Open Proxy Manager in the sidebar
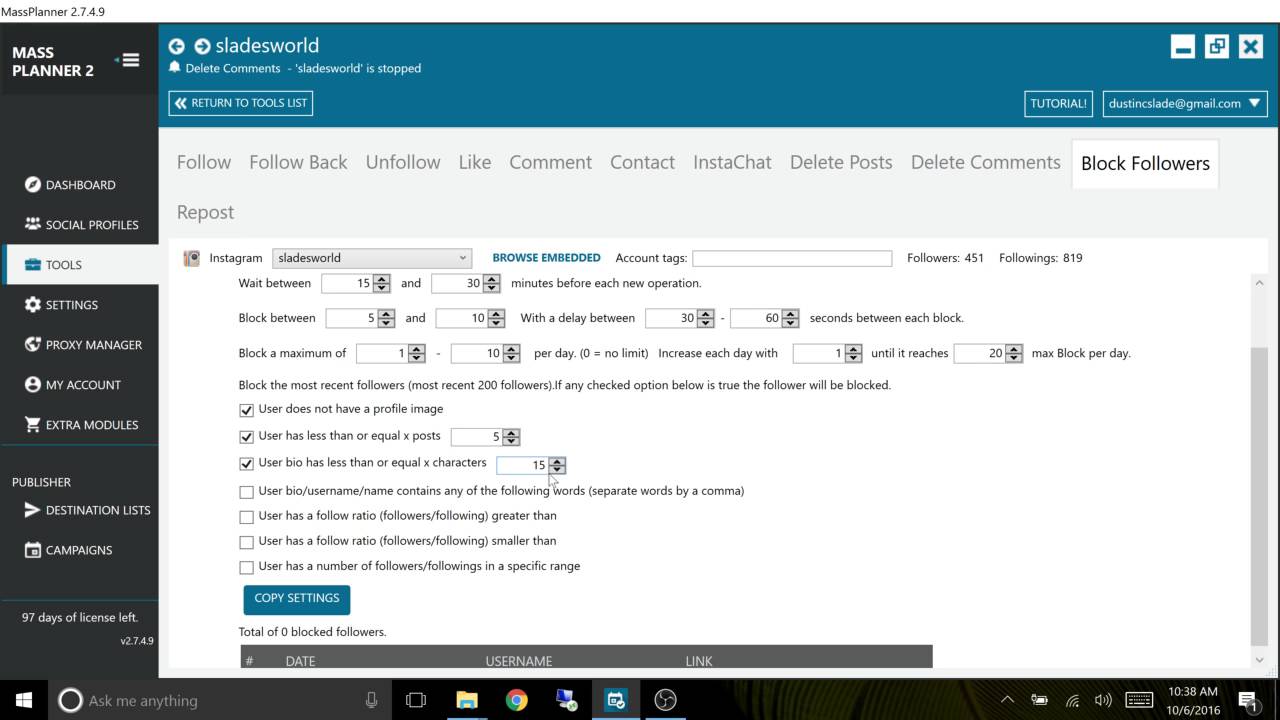The width and height of the screenshot is (1280, 720). [x=83, y=345]
